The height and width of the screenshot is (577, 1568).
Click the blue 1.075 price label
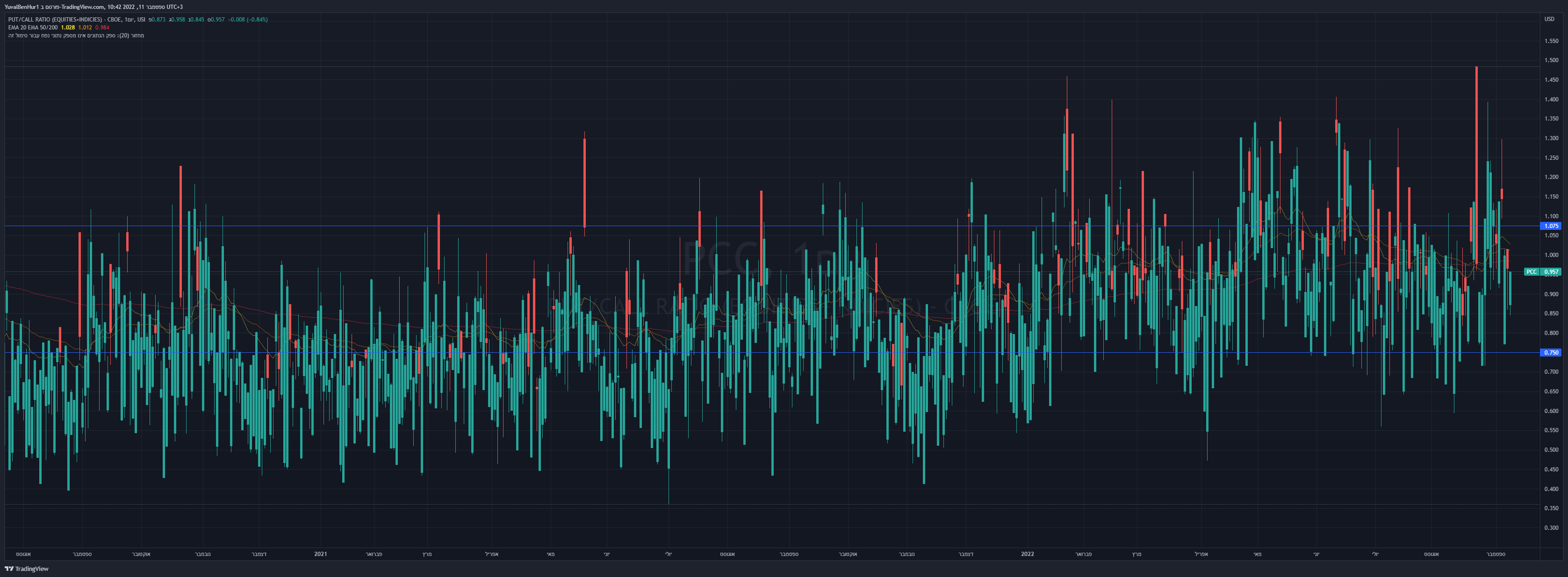pos(1550,226)
